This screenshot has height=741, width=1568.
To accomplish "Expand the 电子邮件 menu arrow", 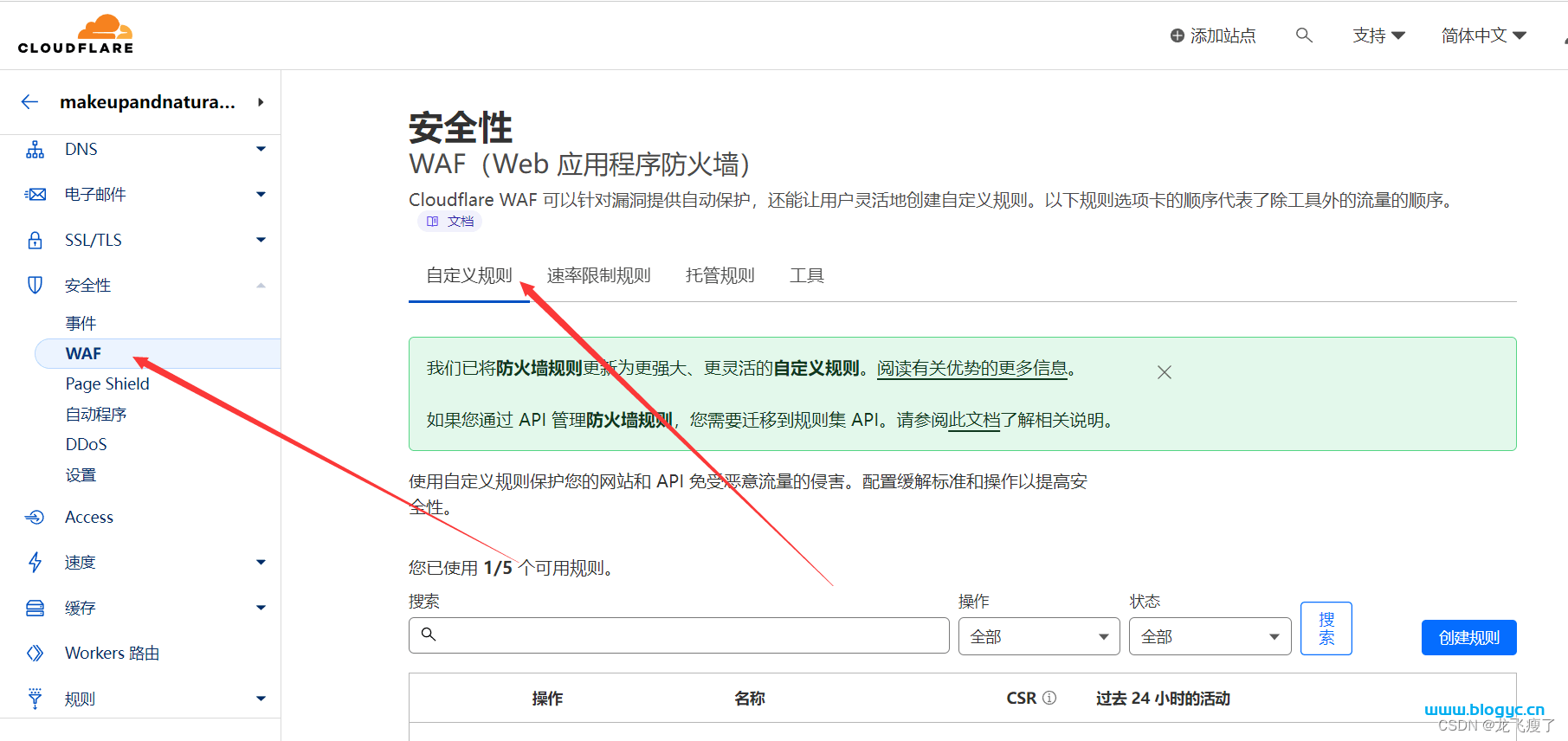I will click(261, 194).
